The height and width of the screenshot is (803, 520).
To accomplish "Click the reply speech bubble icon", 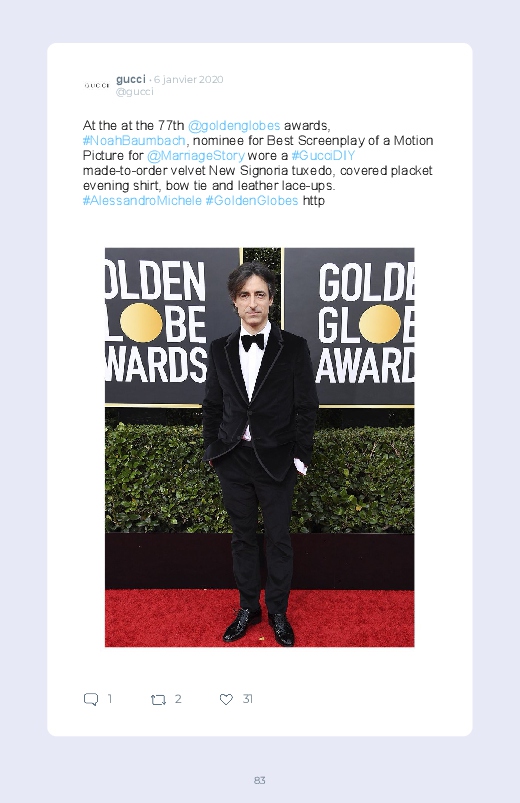I will pos(91,699).
